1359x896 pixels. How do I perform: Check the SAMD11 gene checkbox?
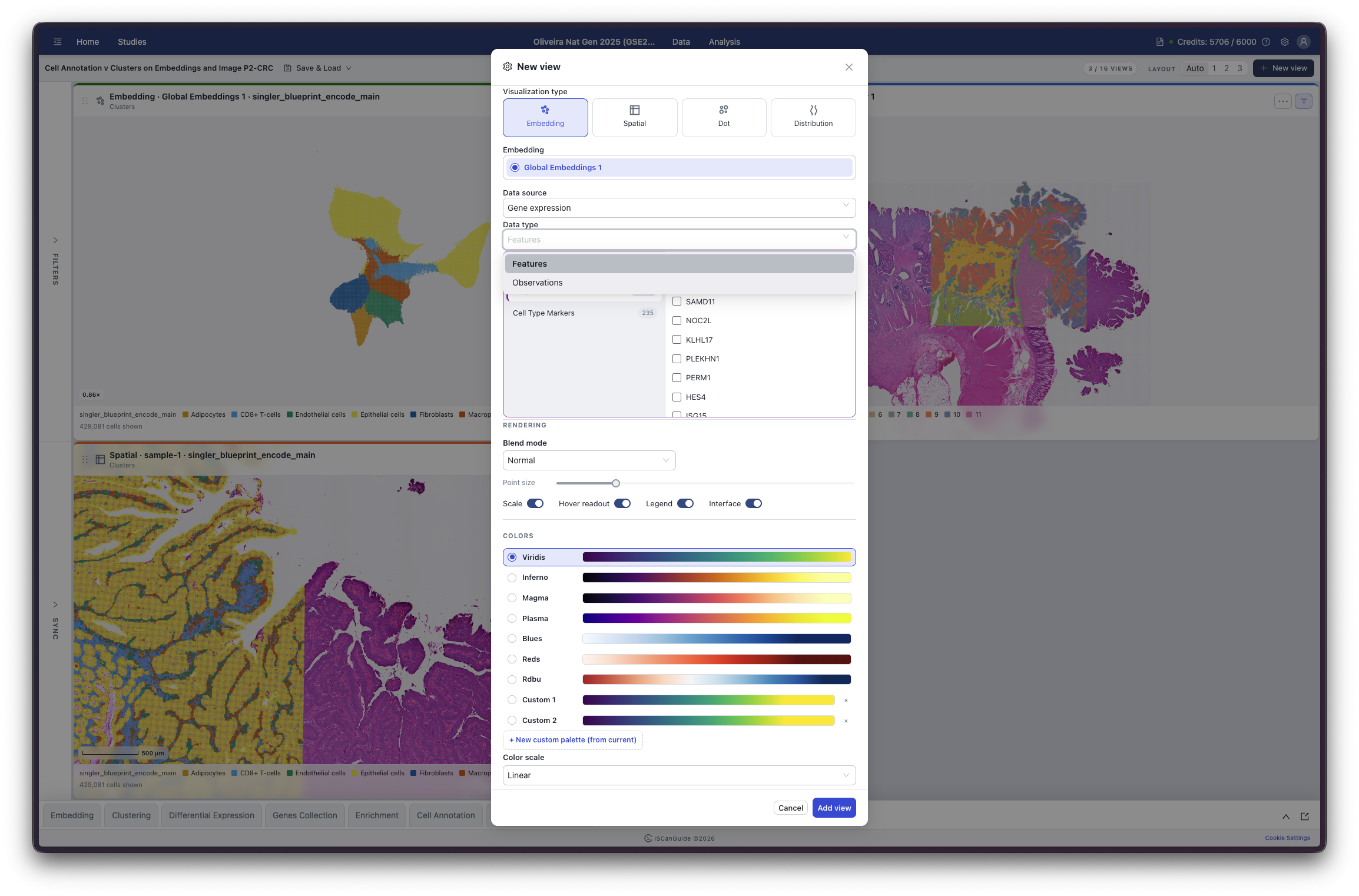click(x=677, y=301)
